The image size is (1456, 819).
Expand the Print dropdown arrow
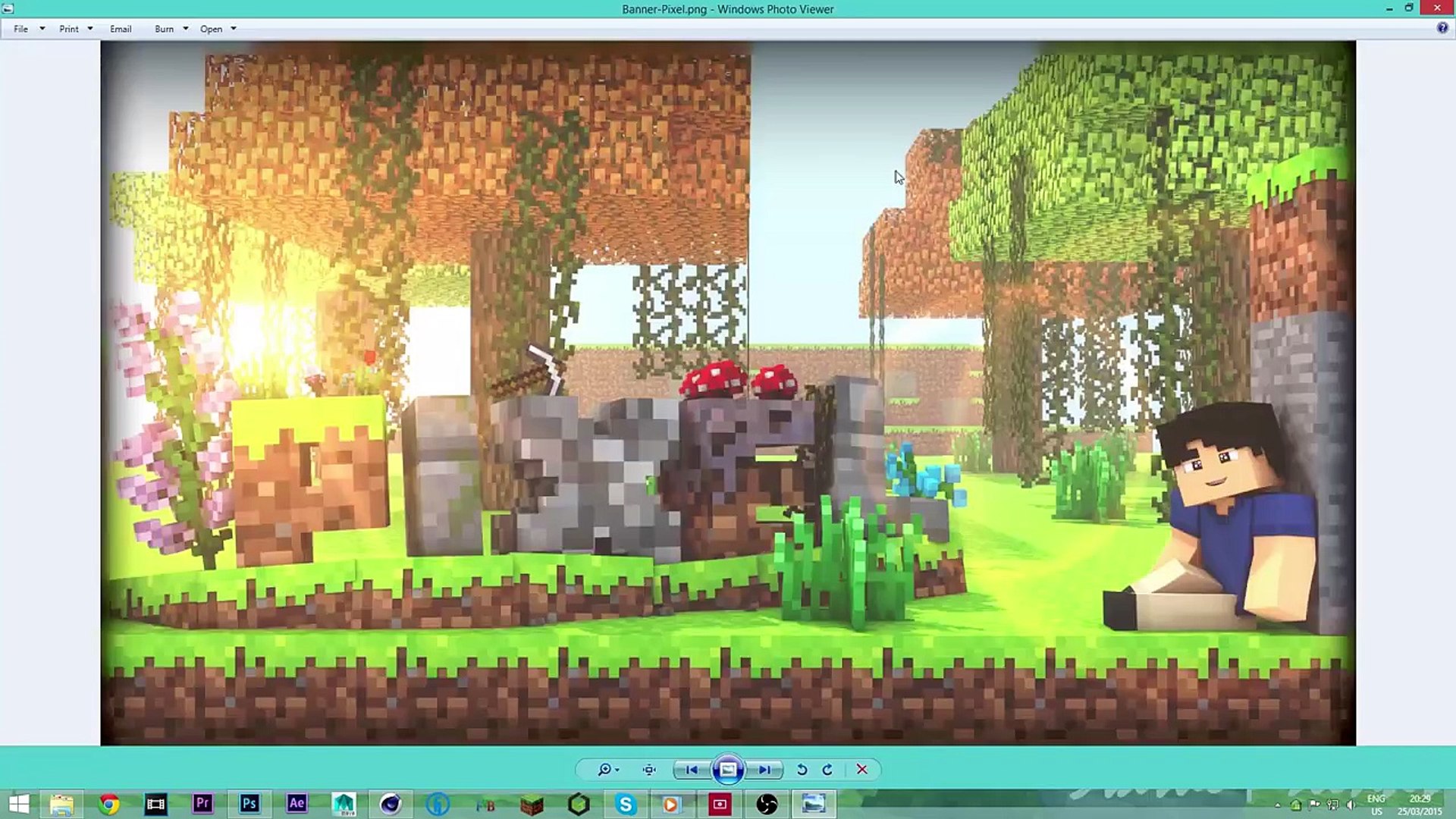click(x=90, y=29)
